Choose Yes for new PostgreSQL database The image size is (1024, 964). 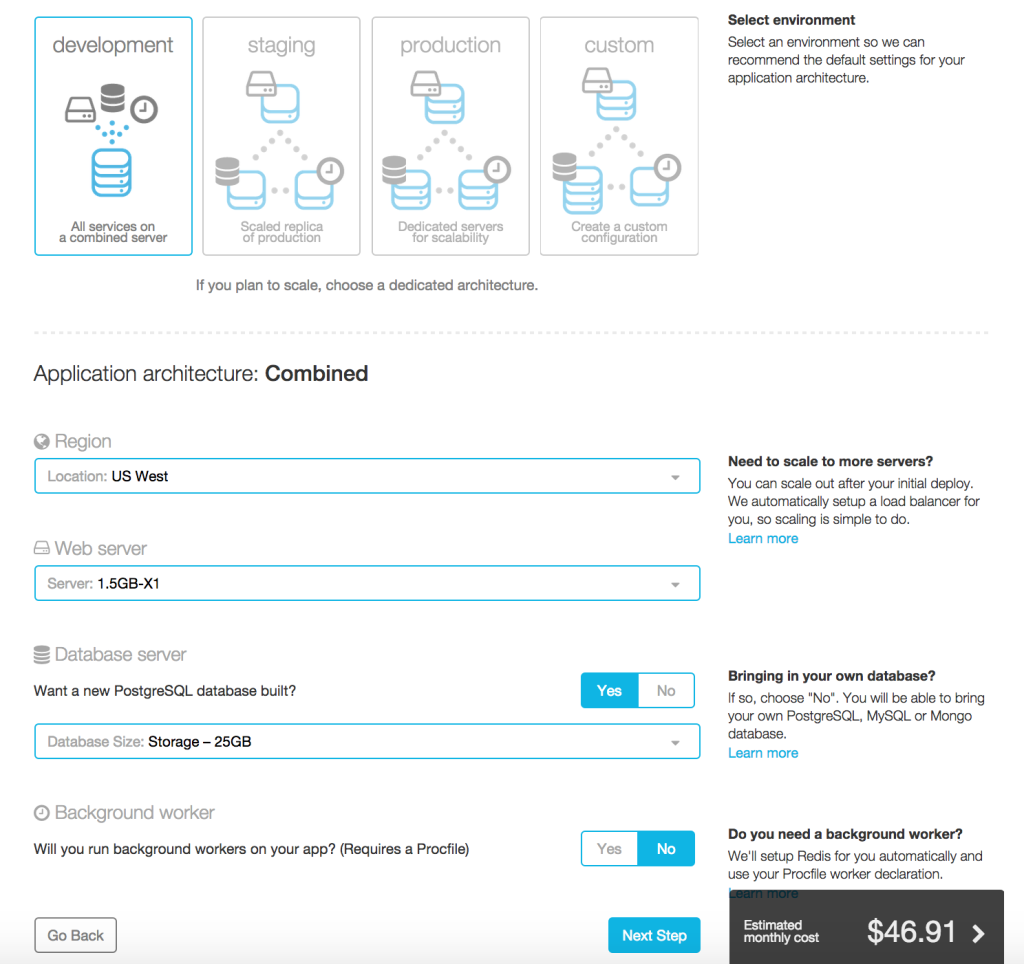[609, 691]
